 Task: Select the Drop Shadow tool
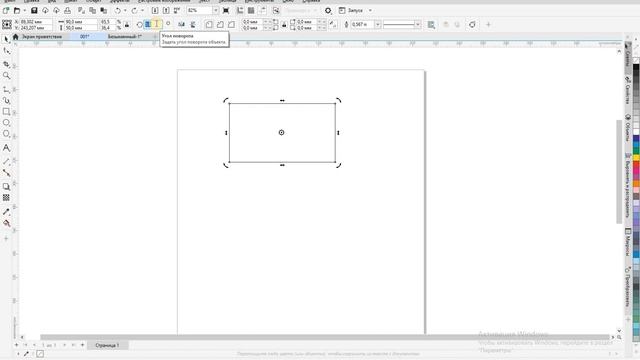[x=6, y=187]
